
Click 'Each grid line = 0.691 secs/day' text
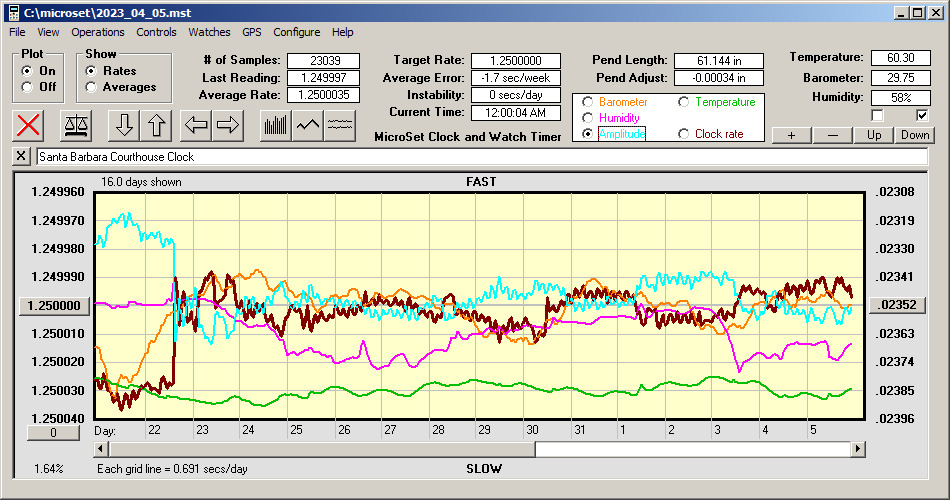172,468
